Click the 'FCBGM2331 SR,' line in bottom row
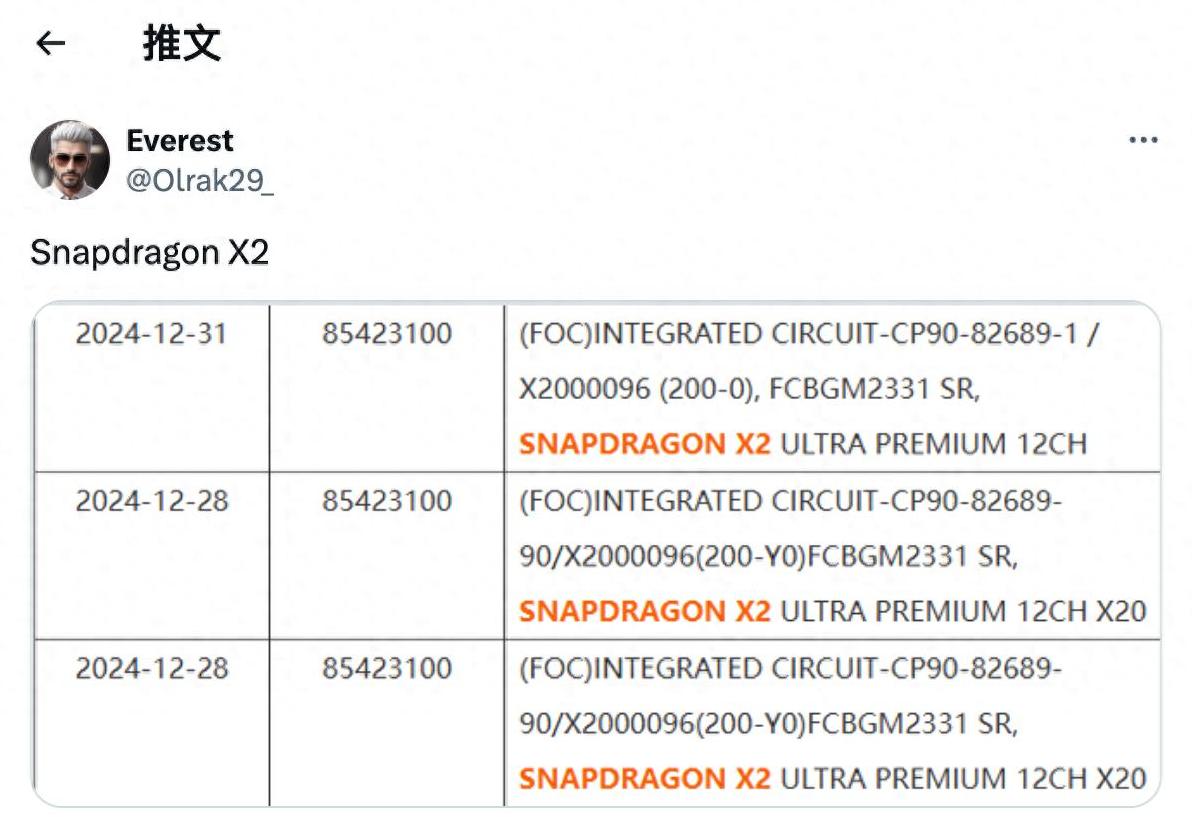 pos(768,723)
